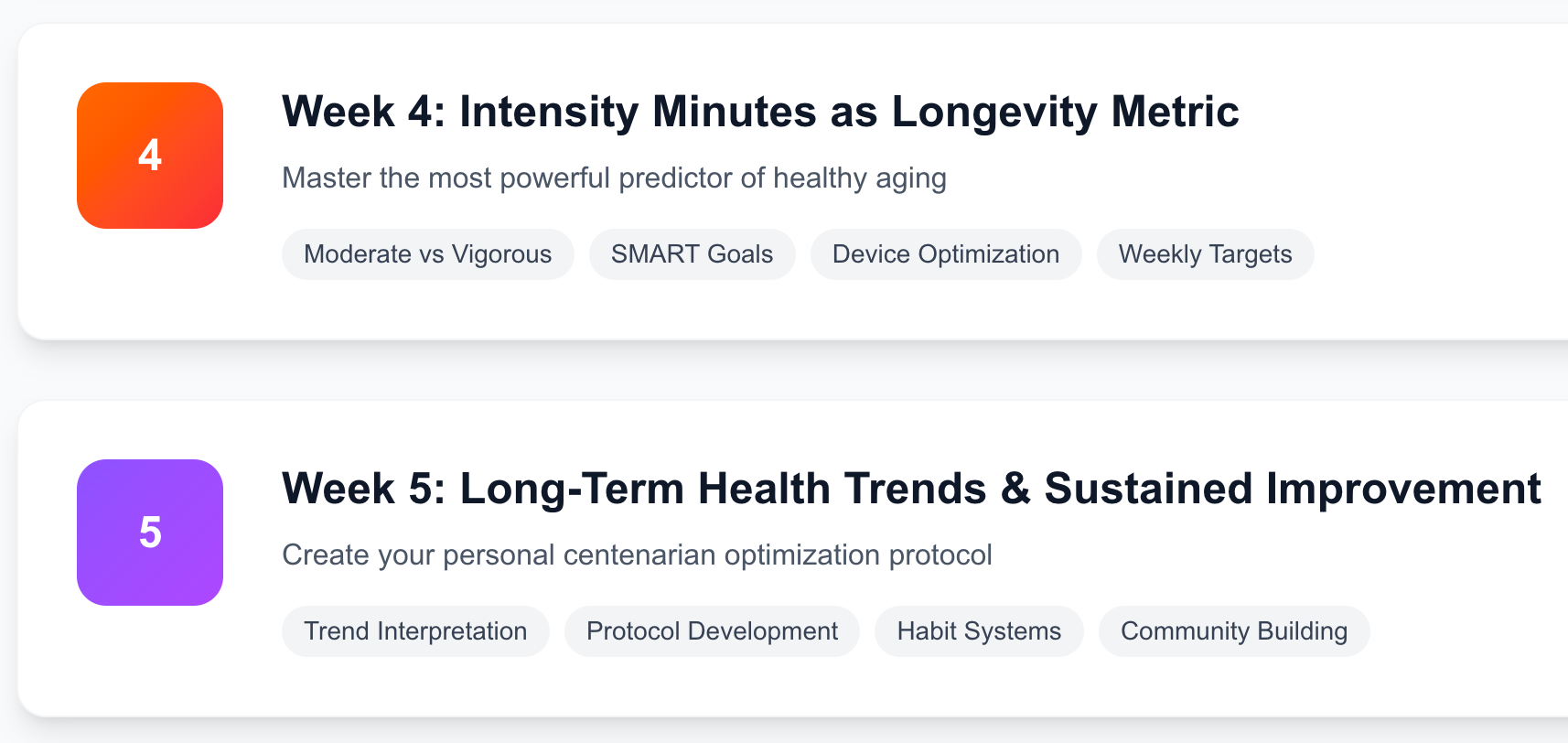Open the Protocol Development tag
This screenshot has height=743, width=1568.
tap(712, 631)
